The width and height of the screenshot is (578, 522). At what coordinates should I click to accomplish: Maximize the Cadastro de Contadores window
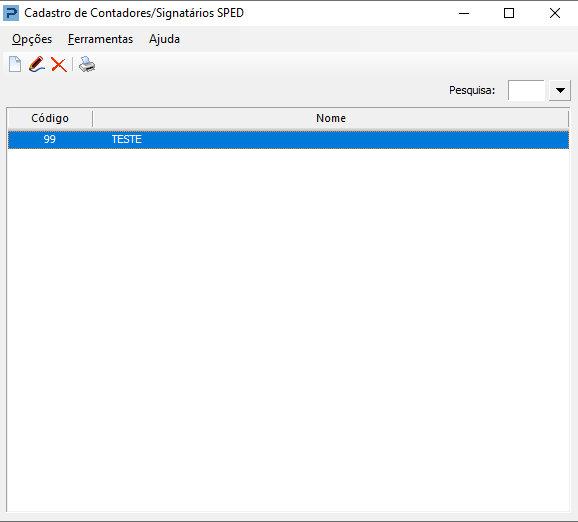coord(509,13)
